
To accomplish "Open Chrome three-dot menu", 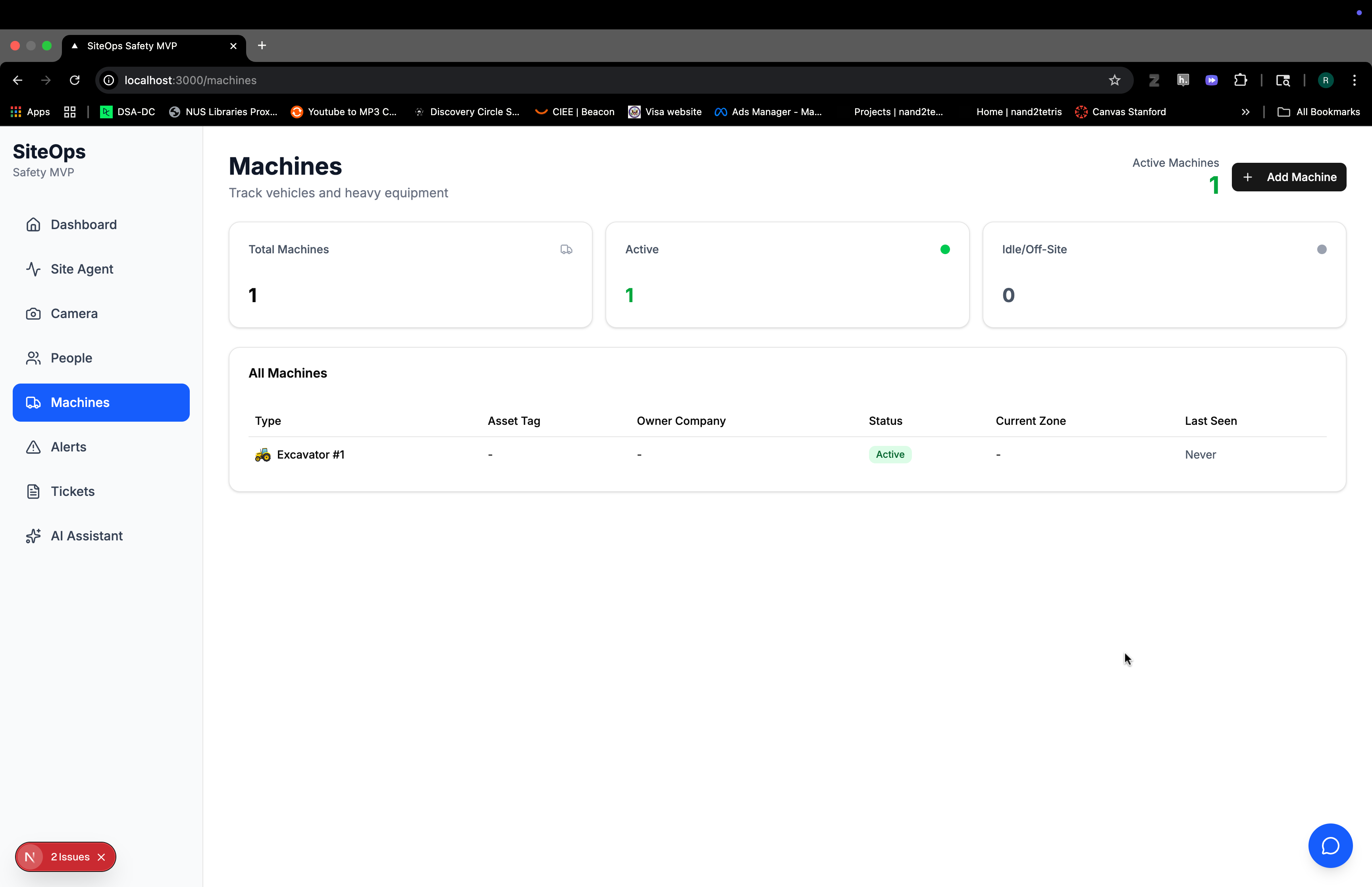I will point(1354,80).
